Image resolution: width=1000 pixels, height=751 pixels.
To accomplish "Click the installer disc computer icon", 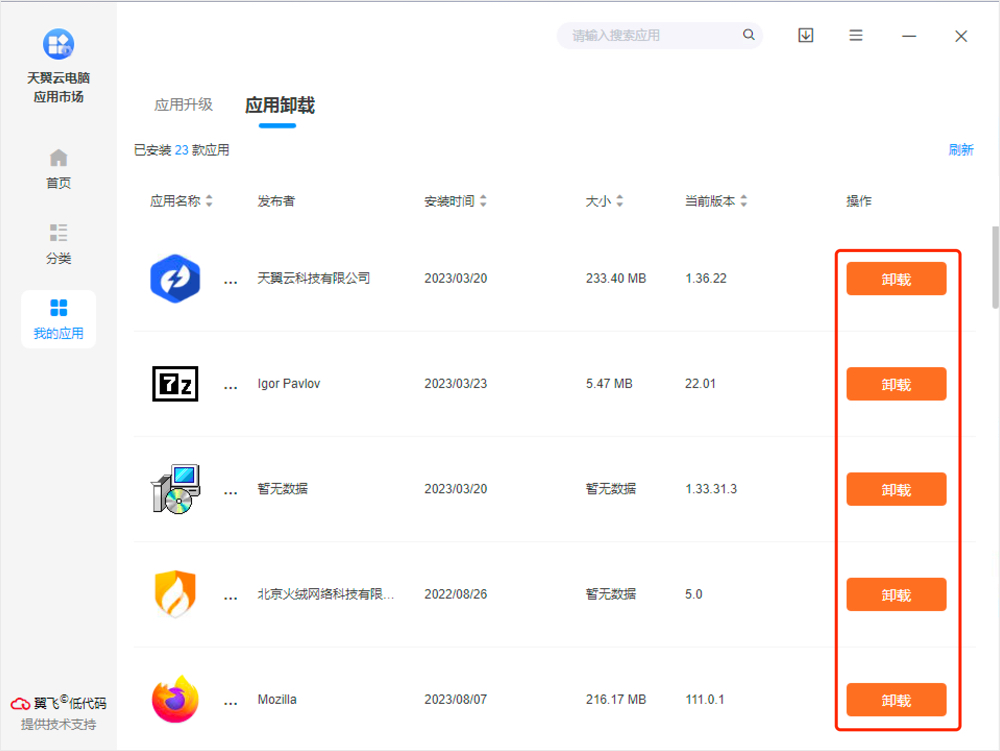I will (x=176, y=489).
